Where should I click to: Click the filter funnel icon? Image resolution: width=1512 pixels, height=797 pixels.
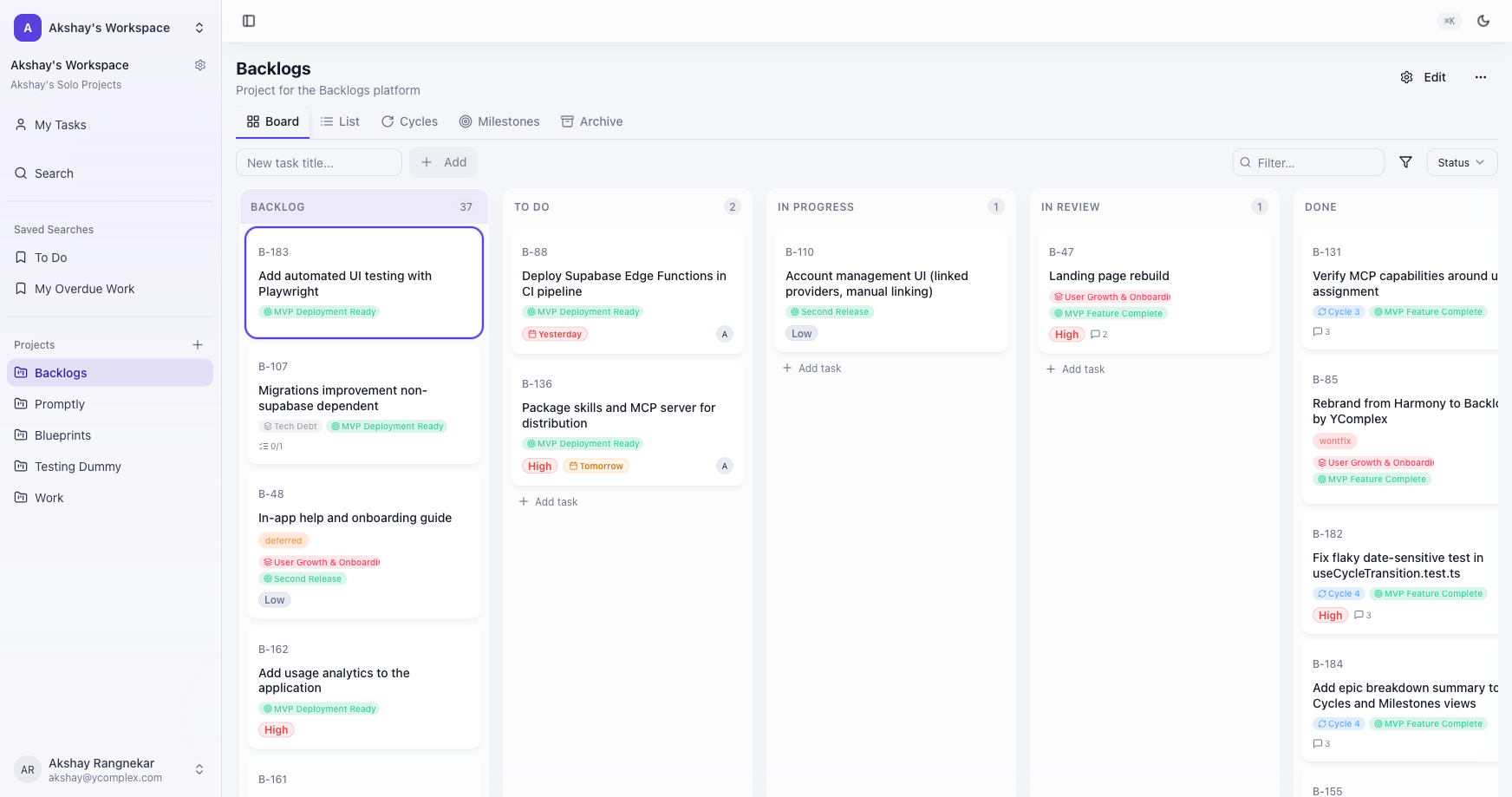(x=1405, y=162)
